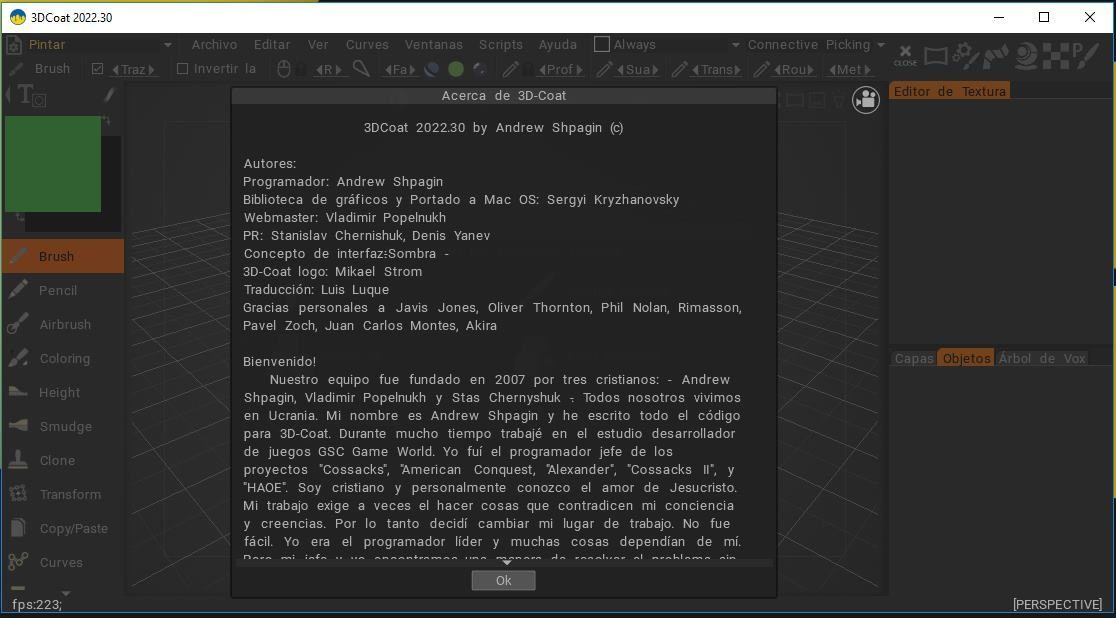The width and height of the screenshot is (1116, 618).
Task: Switch to the Árbol de Vox tab
Action: [1042, 358]
